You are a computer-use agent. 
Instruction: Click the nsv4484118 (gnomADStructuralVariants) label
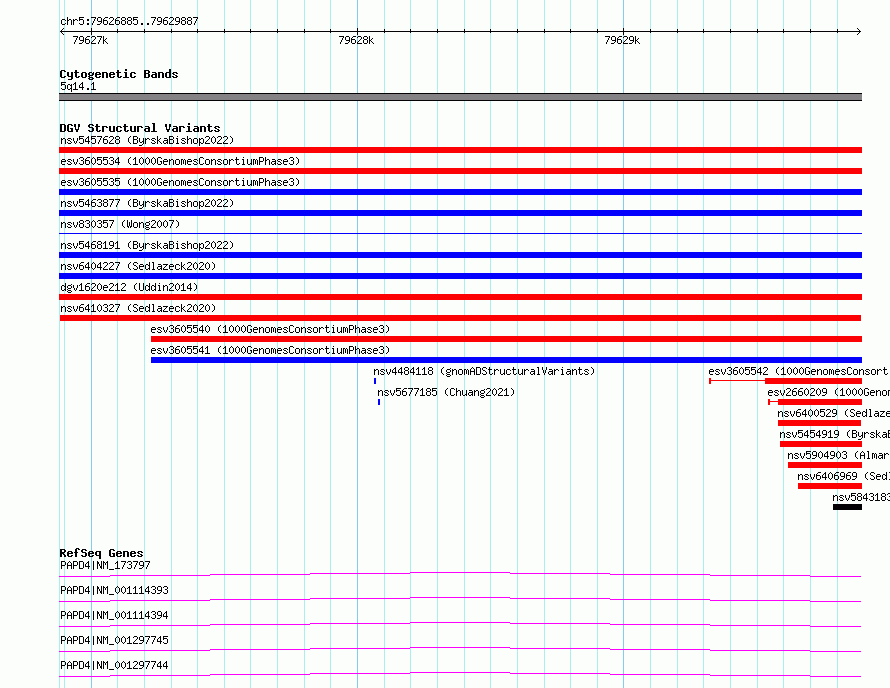click(484, 371)
